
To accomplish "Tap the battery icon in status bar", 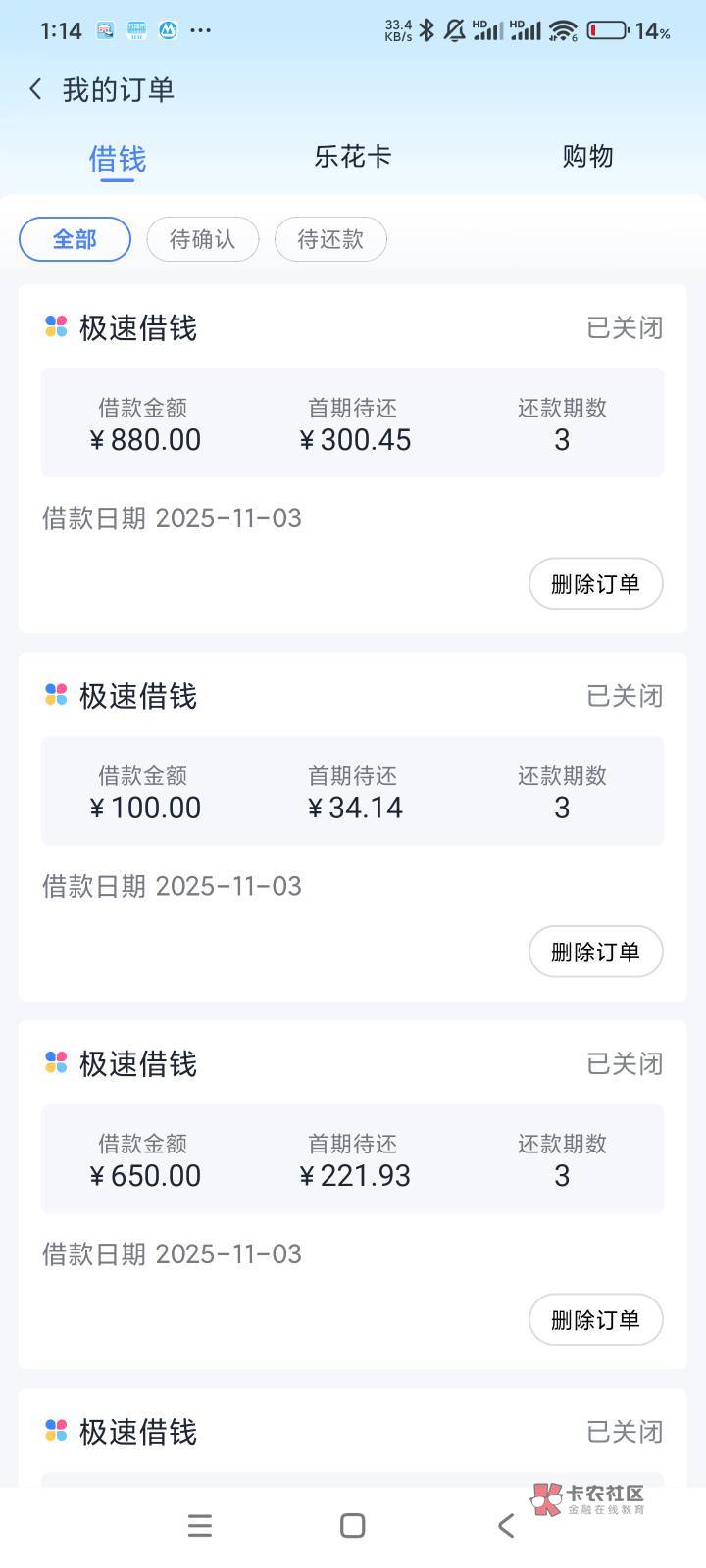I will click(607, 30).
